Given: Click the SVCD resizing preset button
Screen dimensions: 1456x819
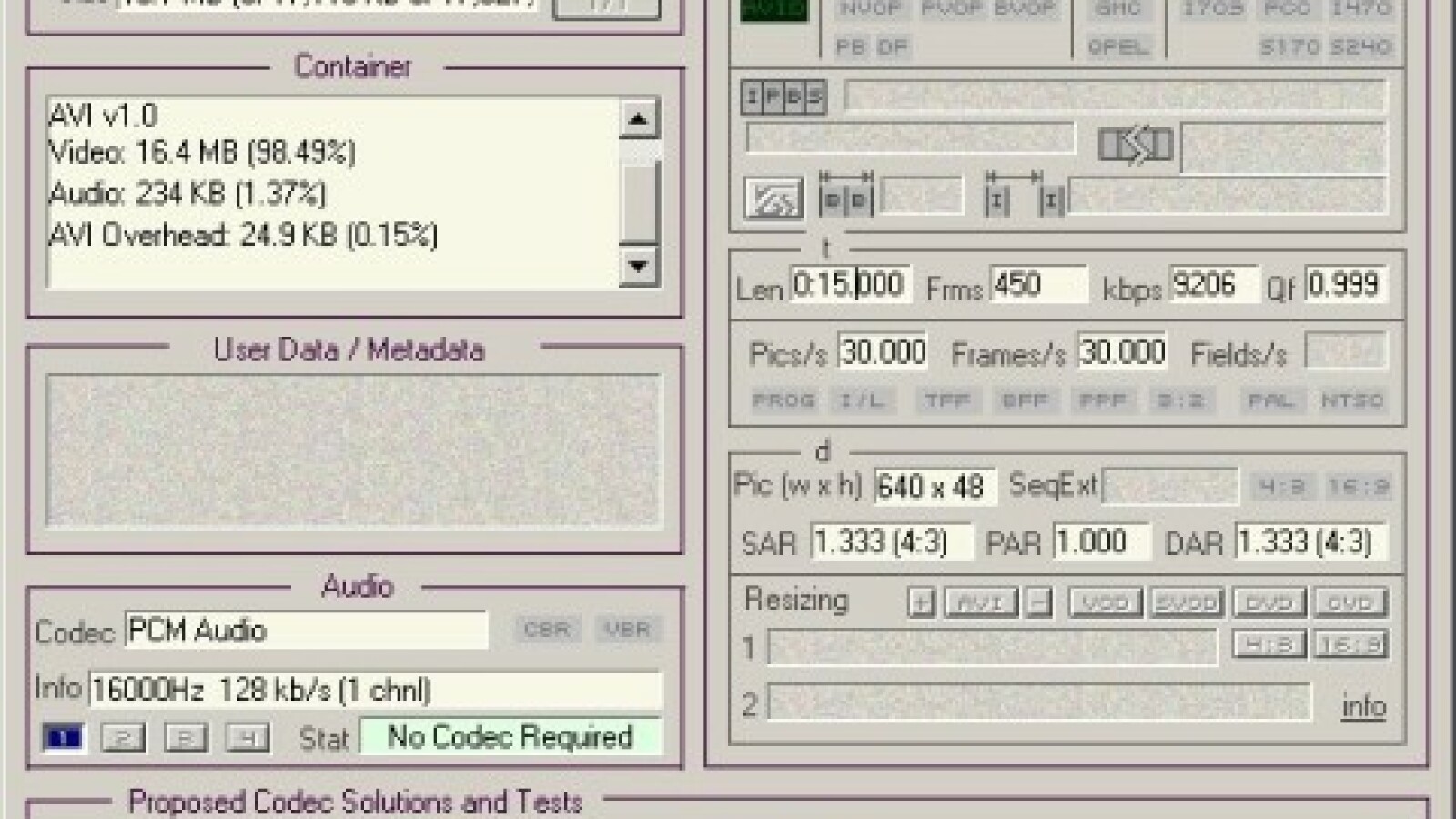Looking at the screenshot, I should coord(1186,602).
